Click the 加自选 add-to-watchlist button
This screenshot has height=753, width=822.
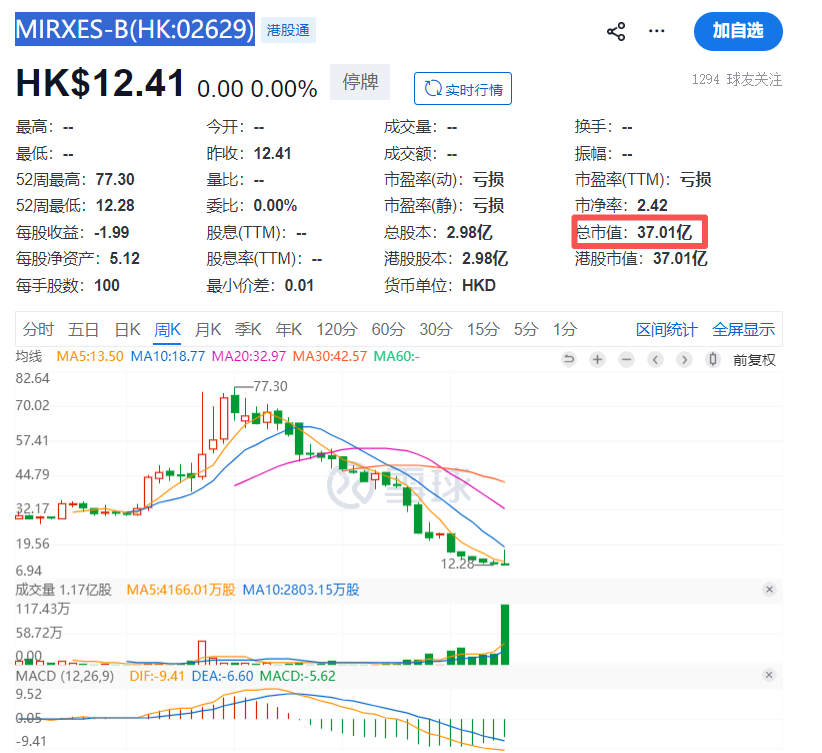pyautogui.click(x=737, y=31)
